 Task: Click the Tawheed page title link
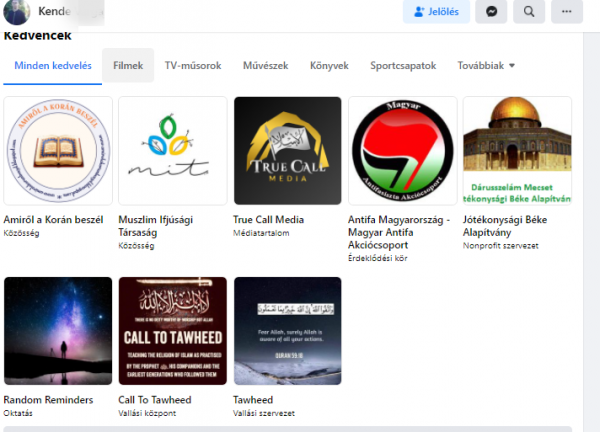click(x=253, y=400)
